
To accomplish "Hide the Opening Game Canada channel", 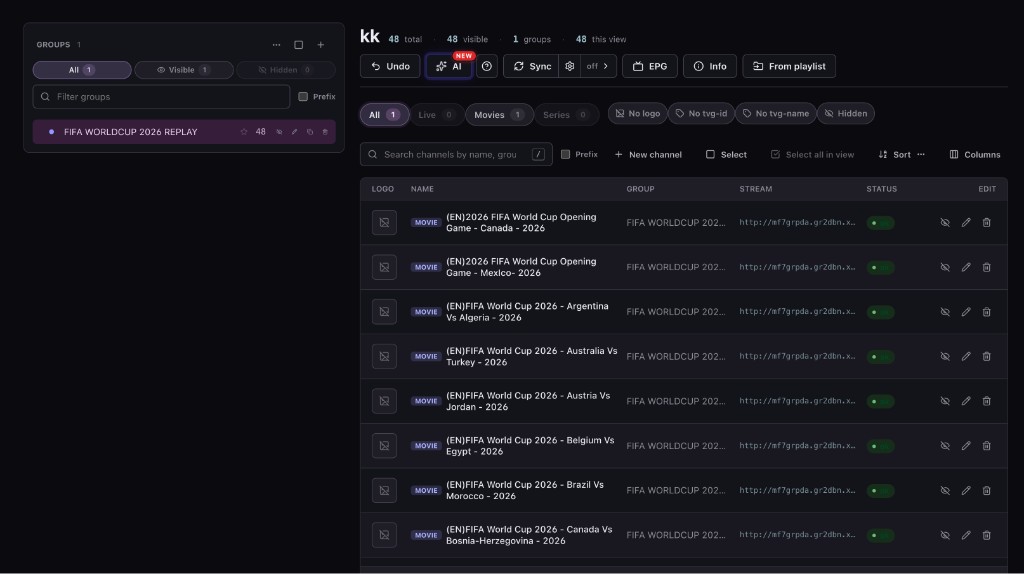I will click(x=945, y=223).
